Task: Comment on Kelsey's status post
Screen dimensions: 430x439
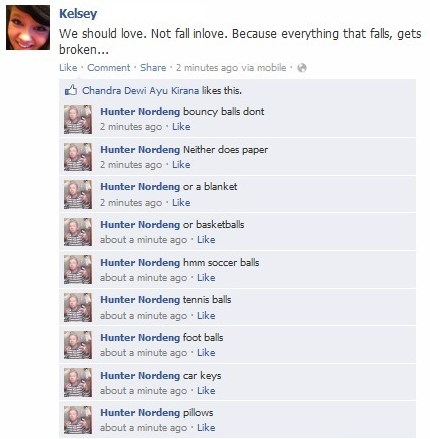Action: [x=109, y=68]
